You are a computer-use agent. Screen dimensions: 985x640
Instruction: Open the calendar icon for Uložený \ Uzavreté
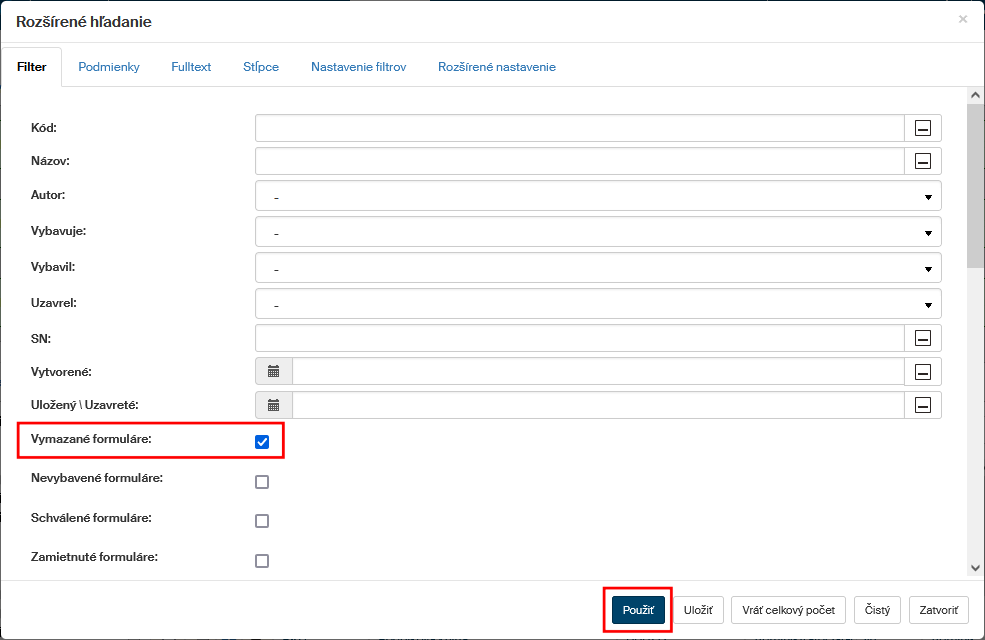274,405
